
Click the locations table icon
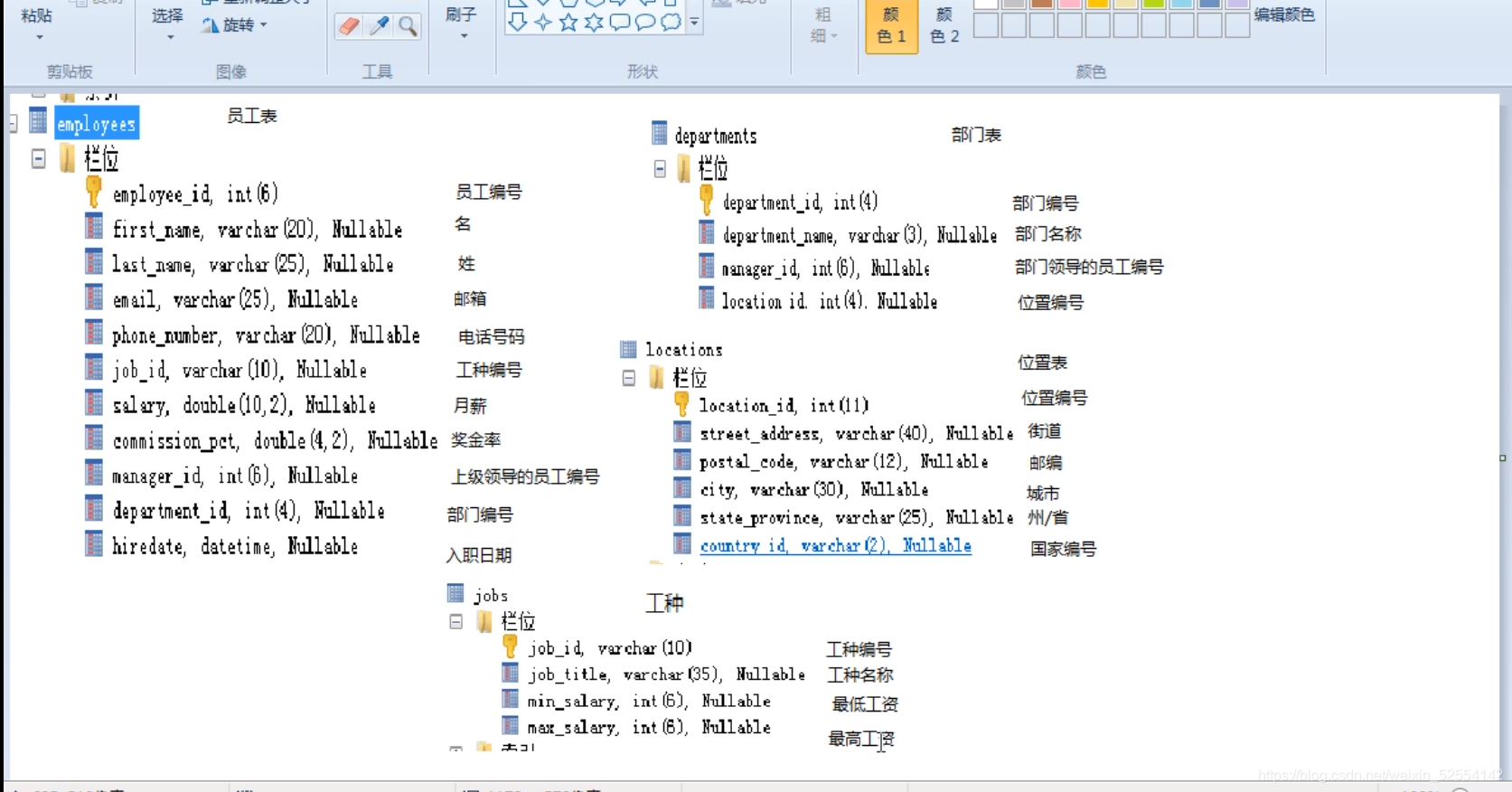coord(628,349)
